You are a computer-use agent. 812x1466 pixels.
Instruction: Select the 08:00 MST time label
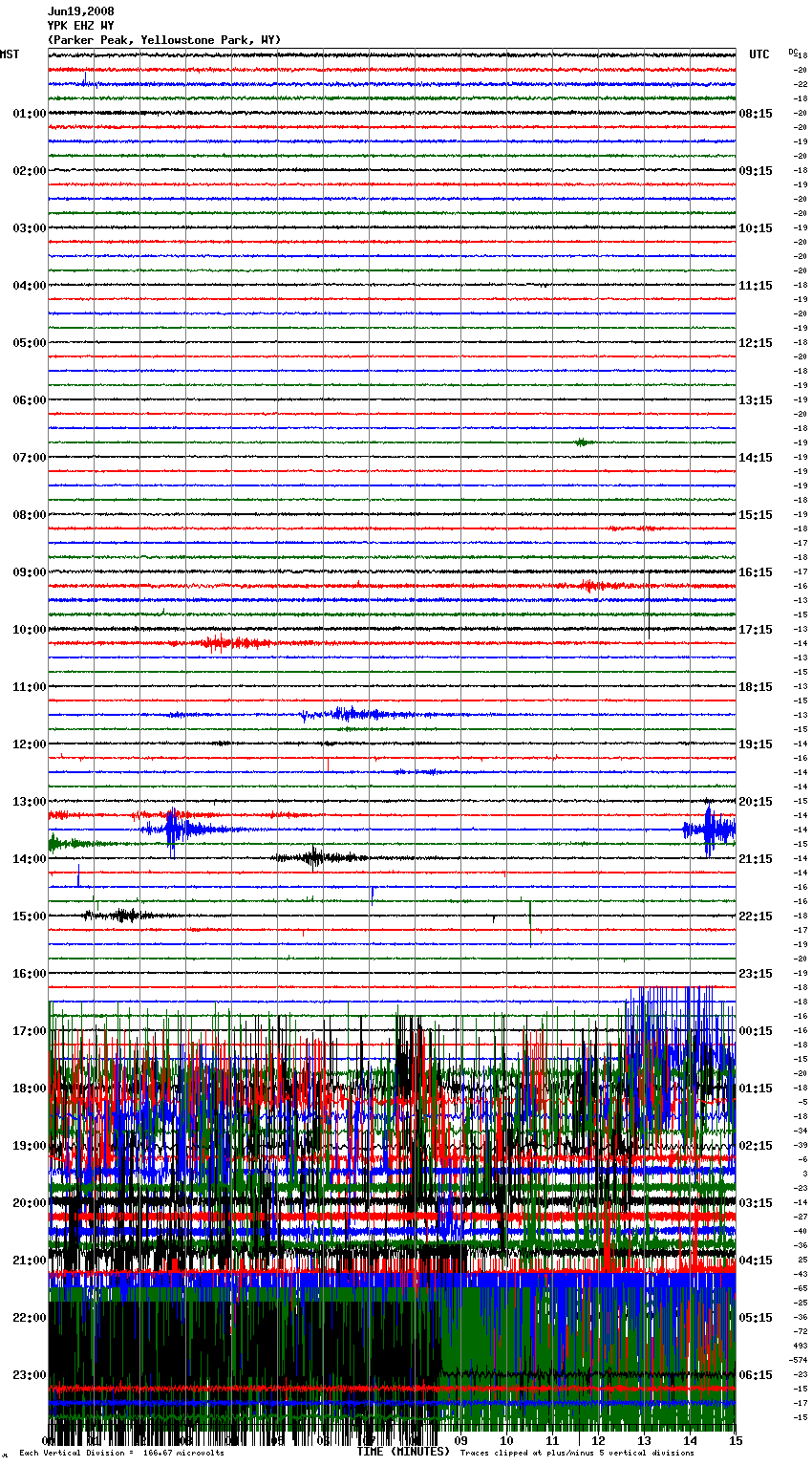pos(30,515)
